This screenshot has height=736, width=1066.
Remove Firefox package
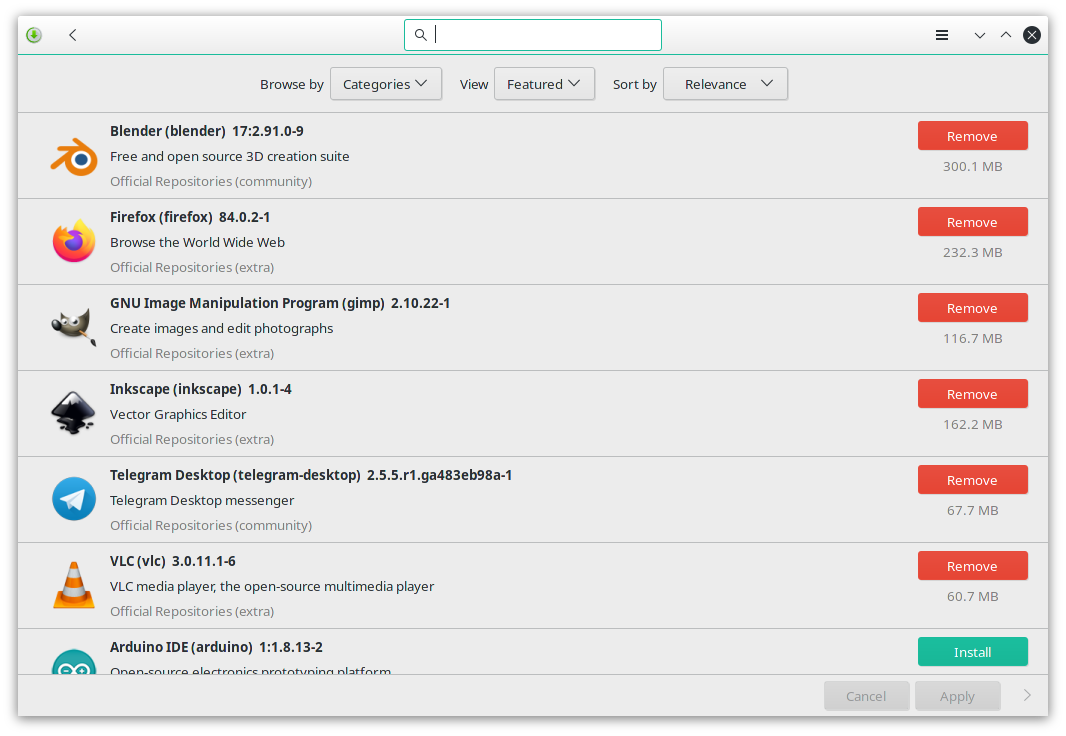tap(972, 222)
